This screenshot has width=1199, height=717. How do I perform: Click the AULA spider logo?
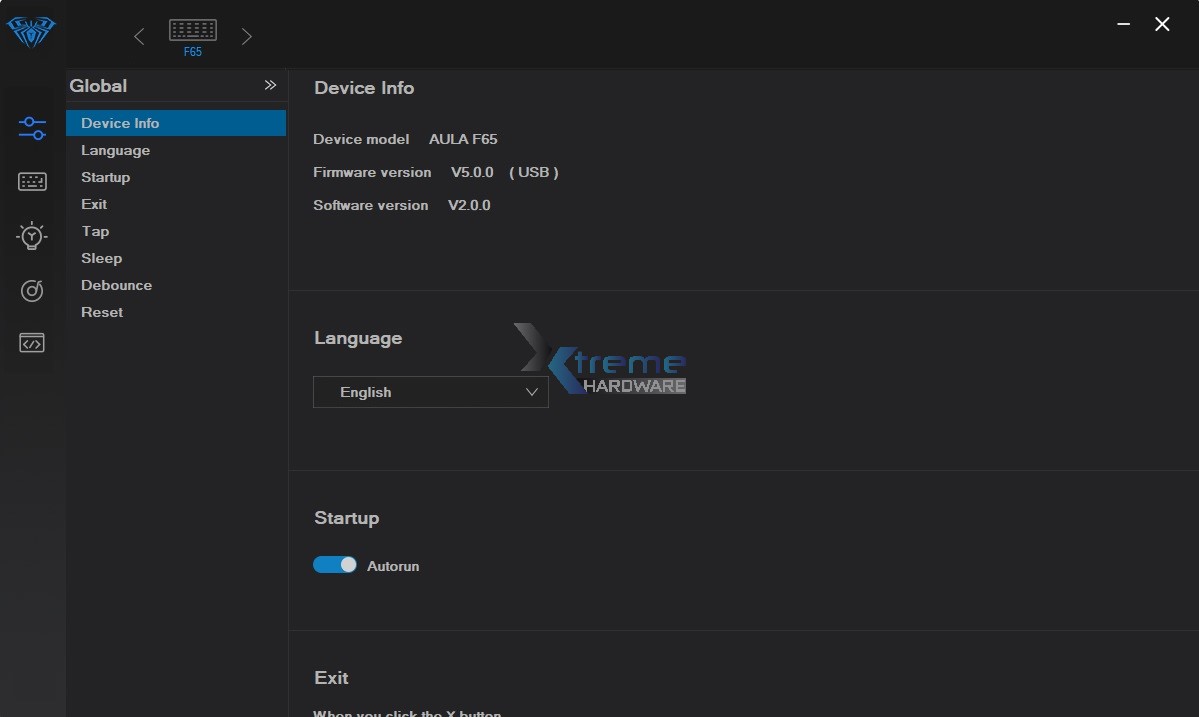coord(31,32)
